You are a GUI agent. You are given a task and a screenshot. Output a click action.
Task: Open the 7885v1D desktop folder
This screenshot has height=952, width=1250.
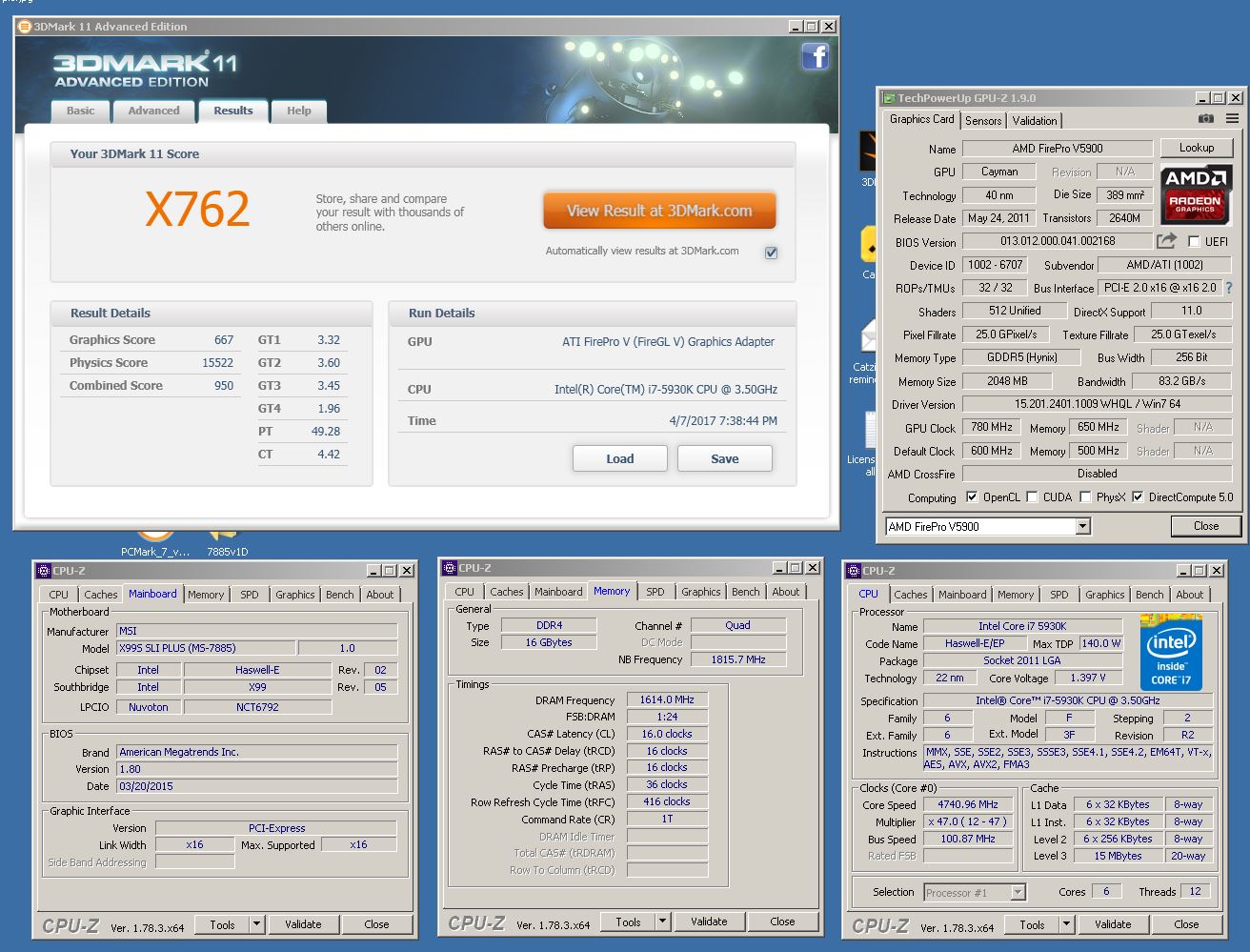coord(227,541)
